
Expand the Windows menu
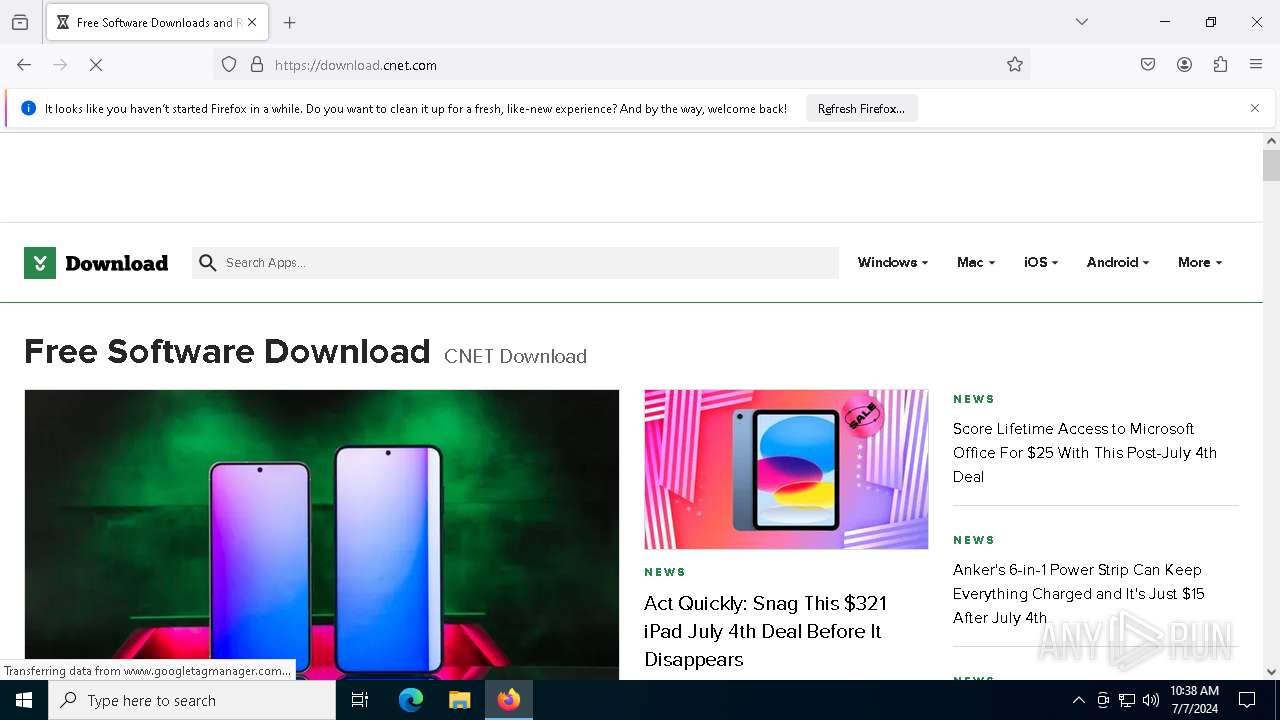coord(892,262)
